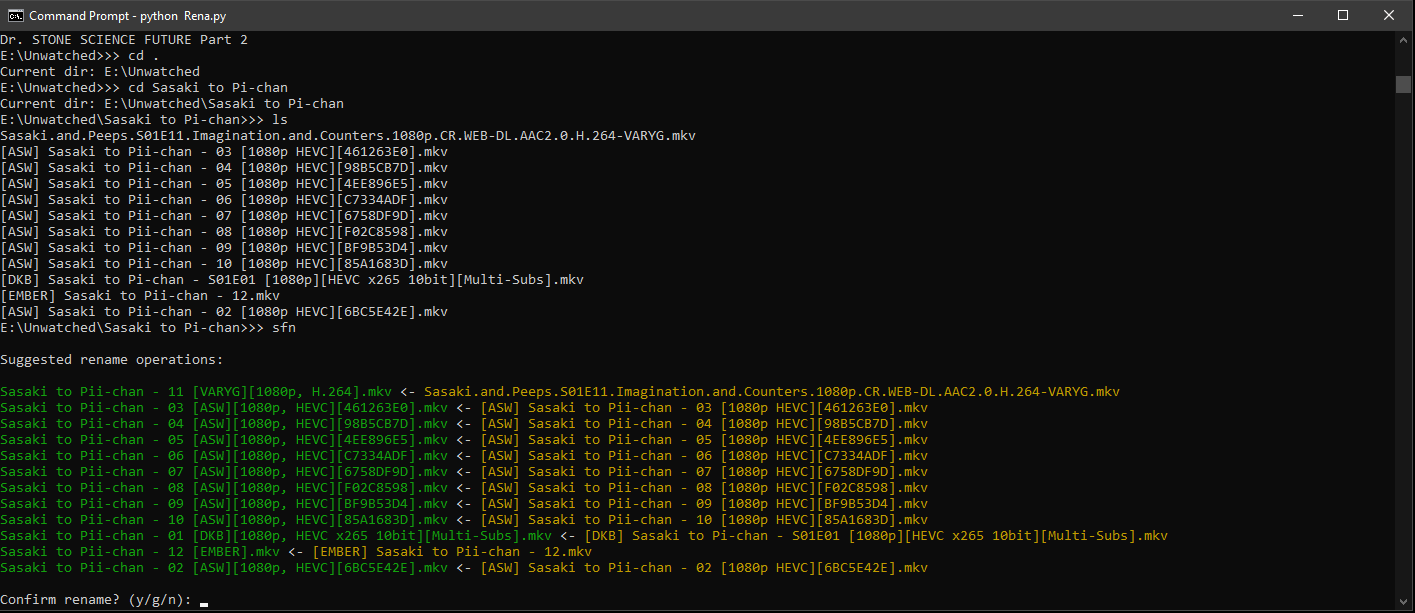
Task: Click the white listing entry '- 04 [1080p HEVC][98B5CB7D].mkv'
Action: (x=224, y=168)
